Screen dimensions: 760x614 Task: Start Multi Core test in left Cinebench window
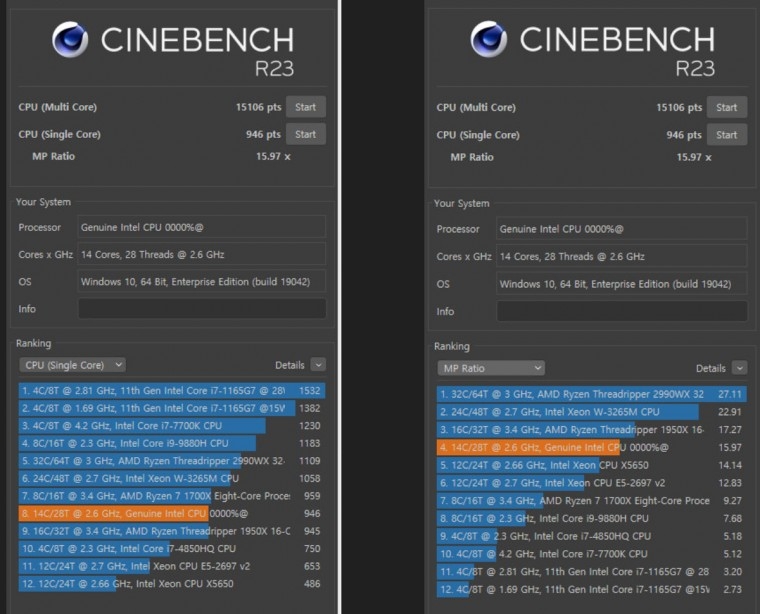pyautogui.click(x=305, y=107)
